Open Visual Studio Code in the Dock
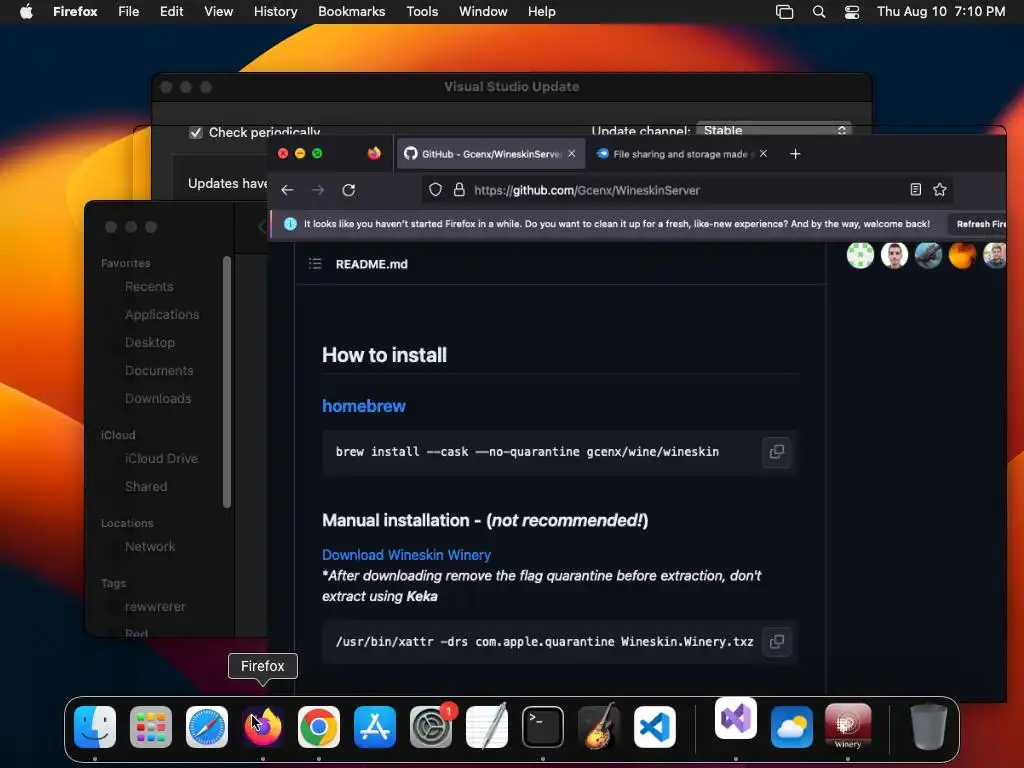Image resolution: width=1024 pixels, height=768 pixels. point(654,727)
